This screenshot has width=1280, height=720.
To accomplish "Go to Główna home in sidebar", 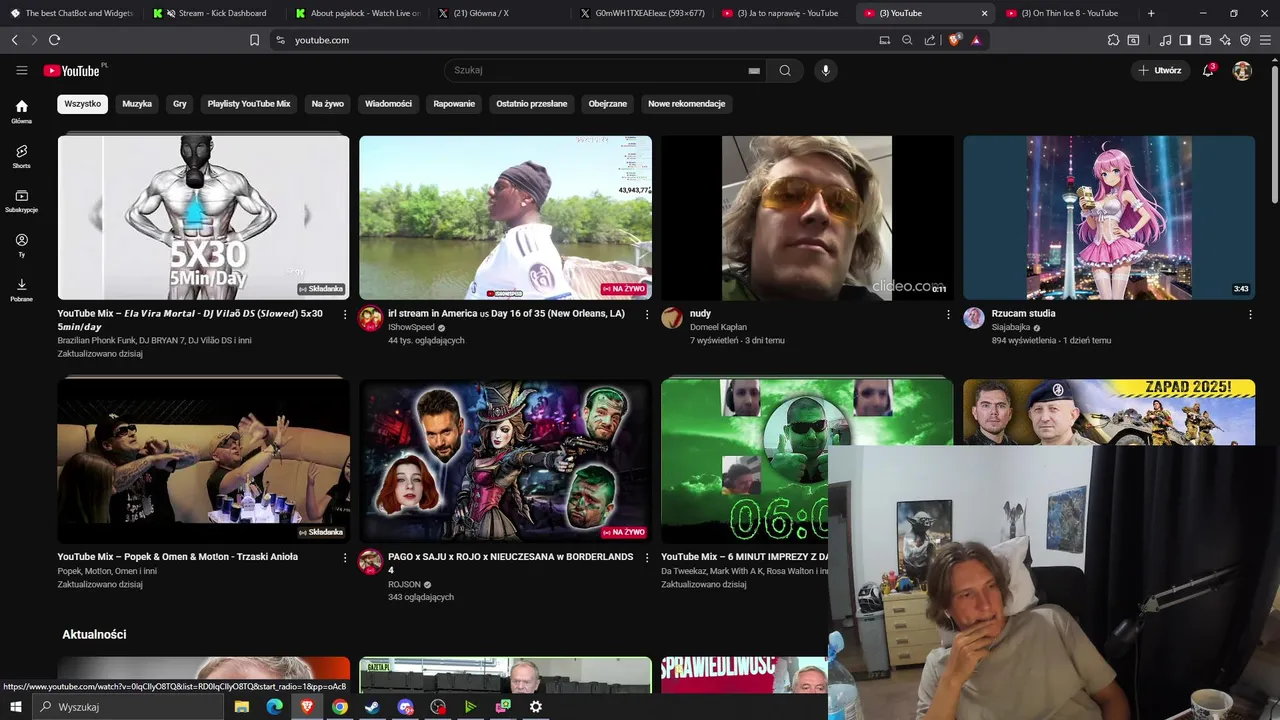I will pyautogui.click(x=21, y=112).
